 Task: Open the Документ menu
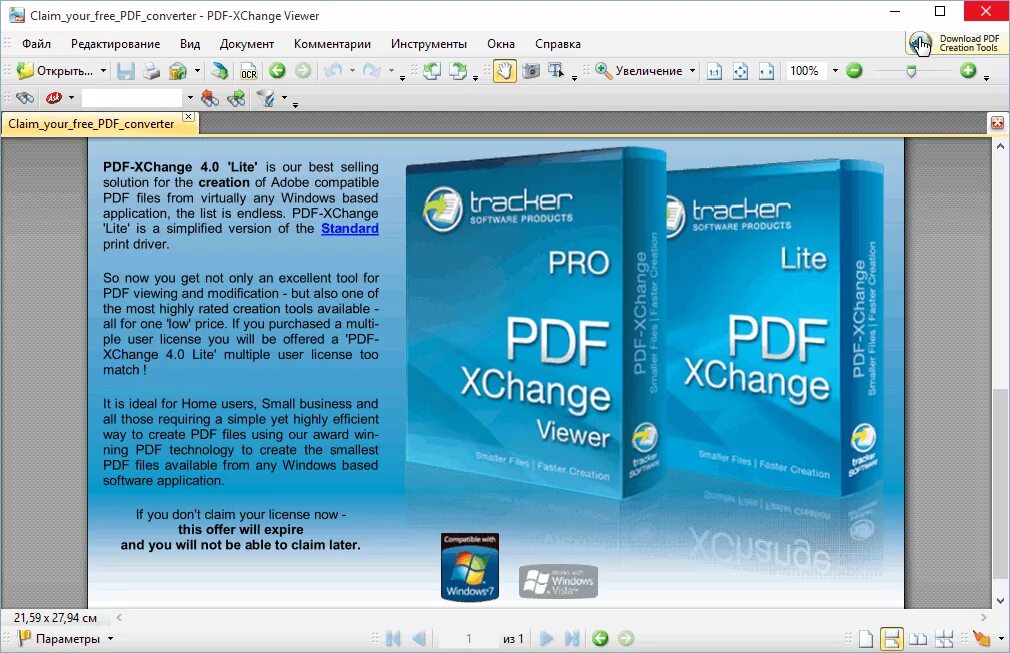247,44
